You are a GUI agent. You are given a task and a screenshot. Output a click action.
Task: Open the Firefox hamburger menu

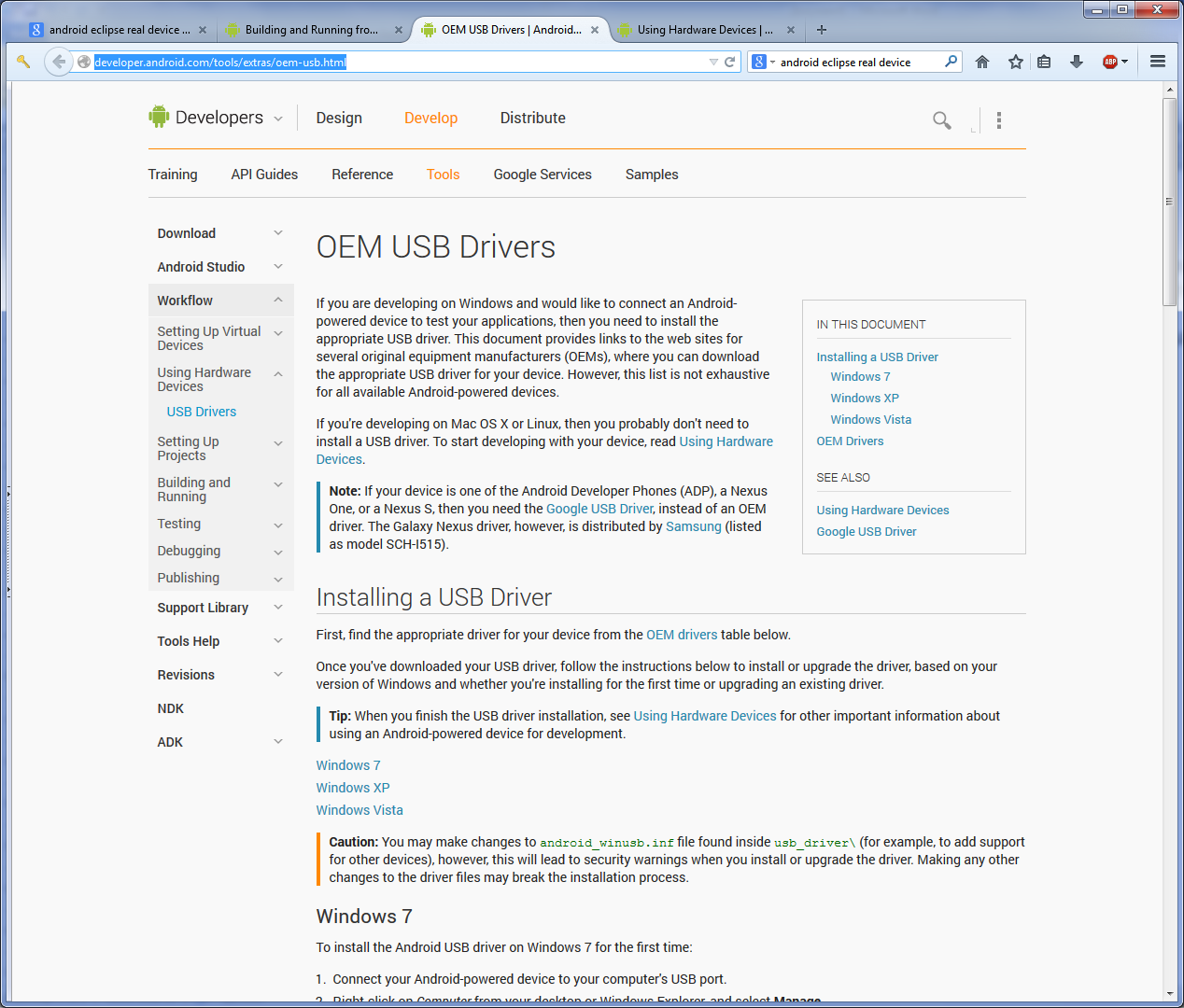click(x=1158, y=62)
